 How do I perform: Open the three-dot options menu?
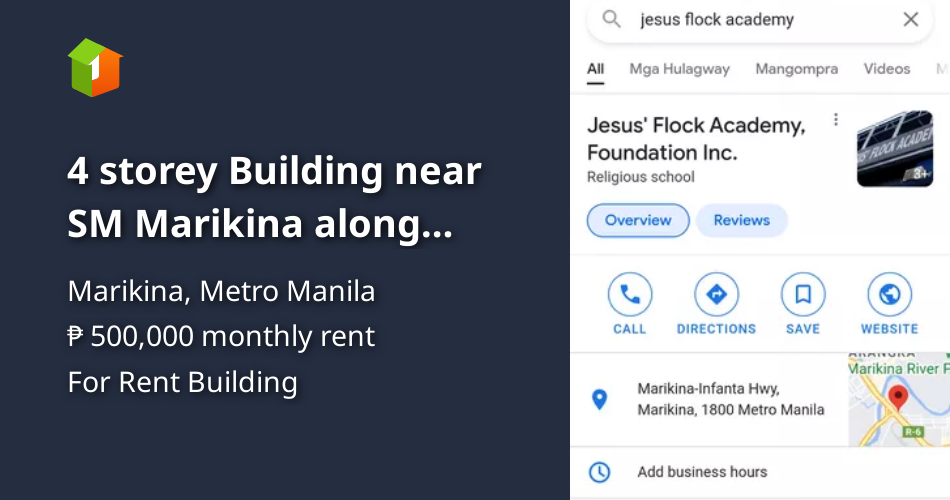click(x=836, y=121)
